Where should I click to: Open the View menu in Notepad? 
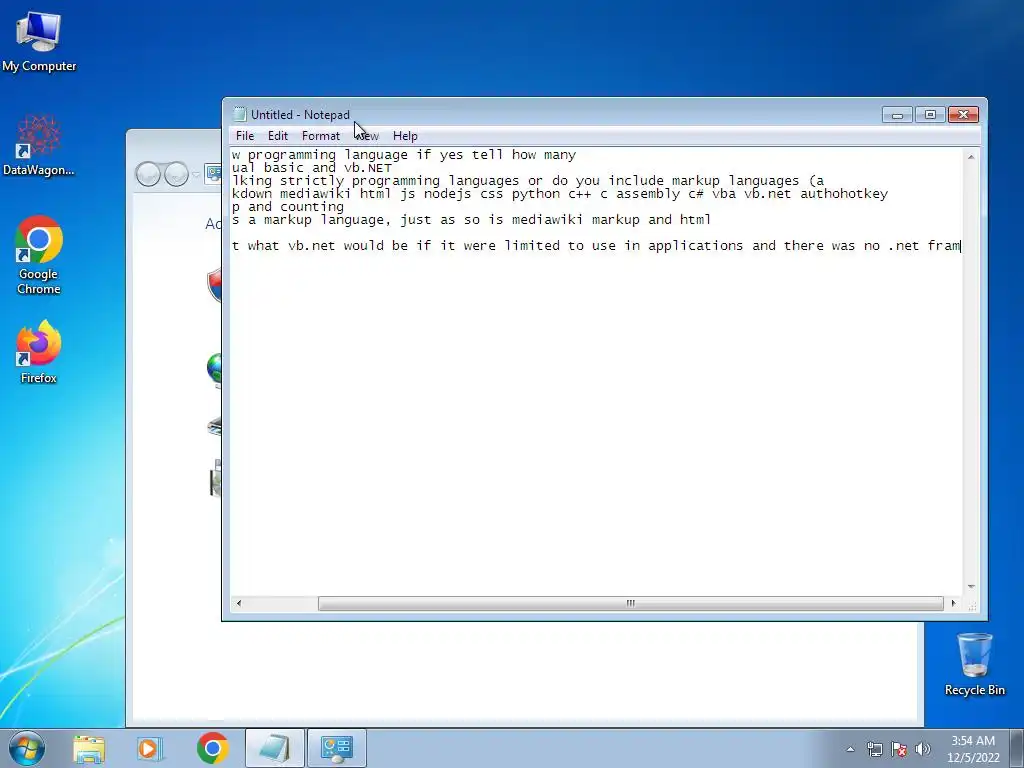point(368,136)
